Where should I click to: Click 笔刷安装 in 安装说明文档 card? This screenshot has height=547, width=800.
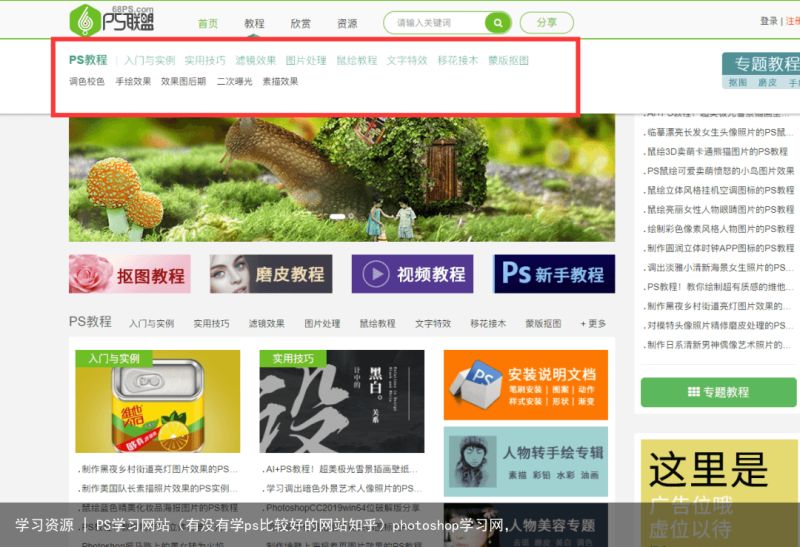coord(525,390)
